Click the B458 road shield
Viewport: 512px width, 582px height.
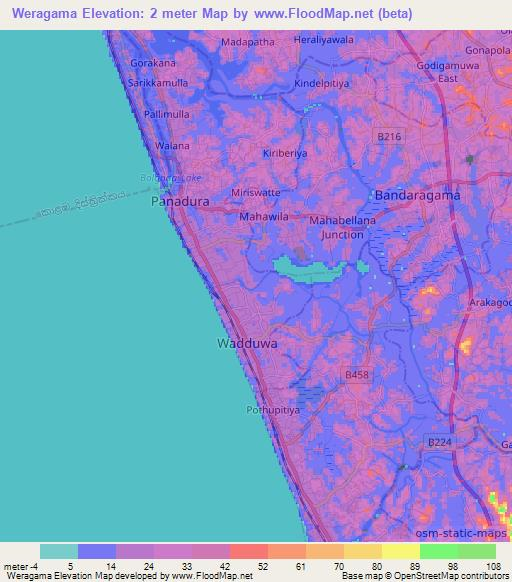(x=357, y=375)
